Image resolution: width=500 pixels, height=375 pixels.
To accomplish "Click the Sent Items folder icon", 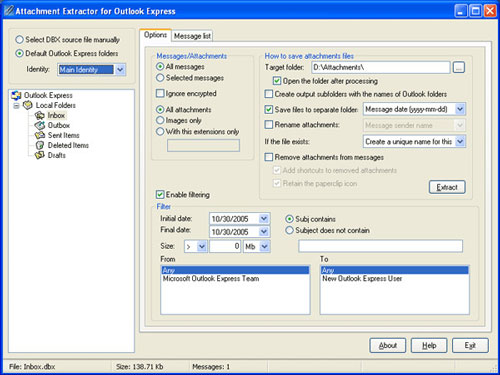I will pos(40,135).
